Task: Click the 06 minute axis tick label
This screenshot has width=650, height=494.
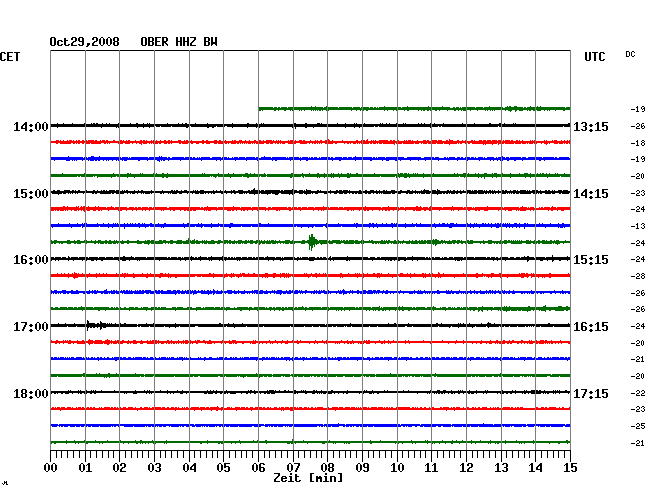Action: pyautogui.click(x=258, y=467)
